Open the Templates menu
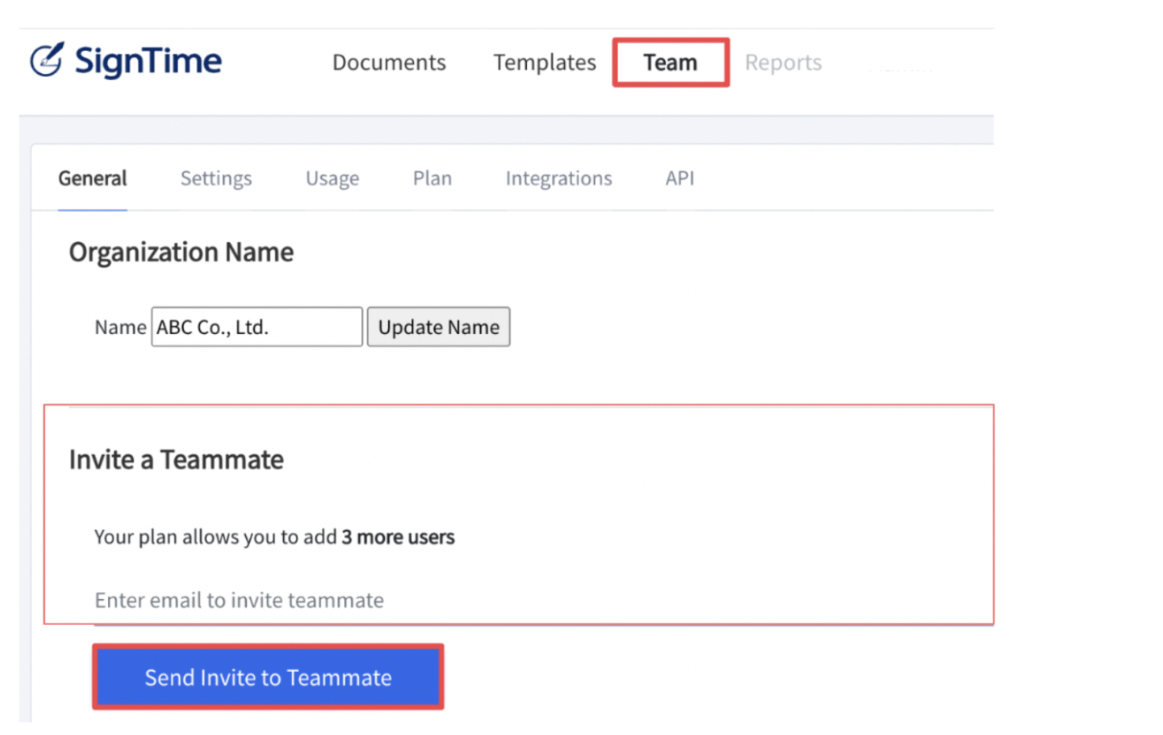Image resolution: width=1163 pixels, height=735 pixels. (544, 62)
